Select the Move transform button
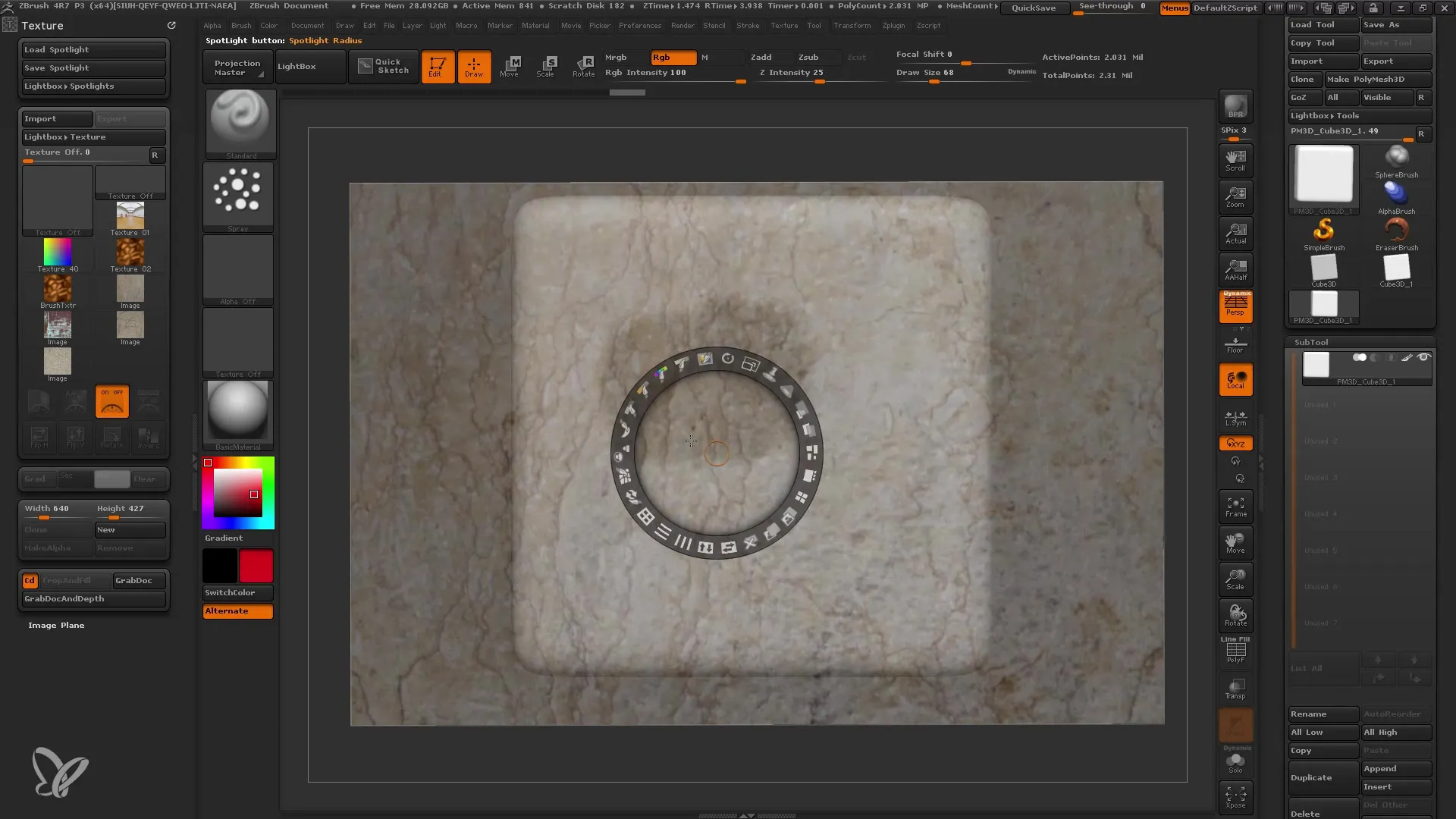Screen dimensions: 1456x819 point(510,67)
